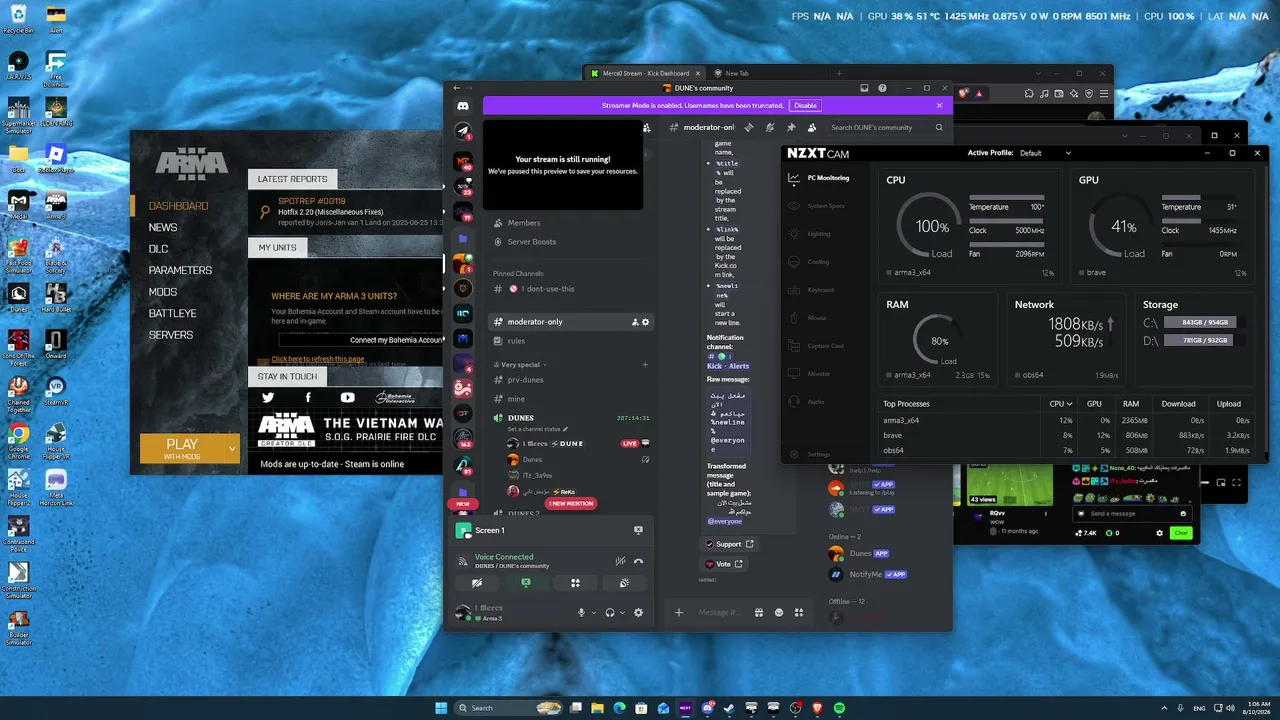
Task: Click the Kick Send a message field
Action: pyautogui.click(x=1130, y=513)
